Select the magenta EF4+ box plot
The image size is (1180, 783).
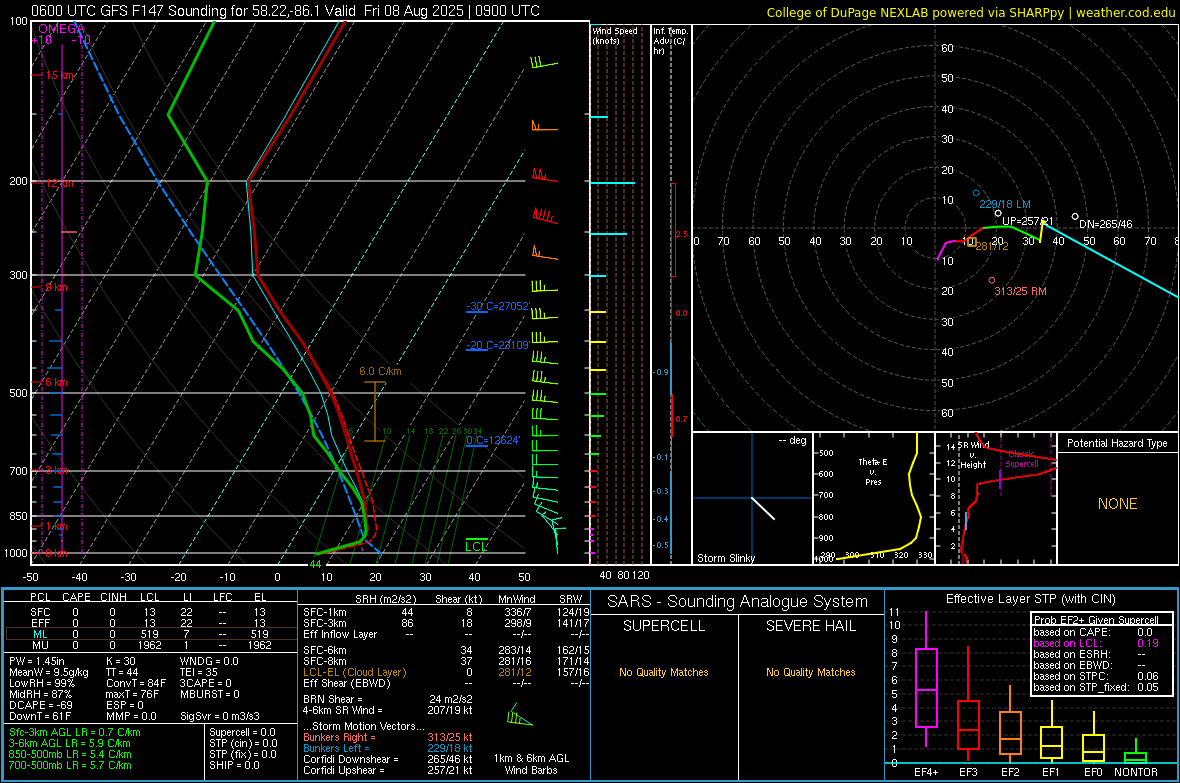point(926,679)
